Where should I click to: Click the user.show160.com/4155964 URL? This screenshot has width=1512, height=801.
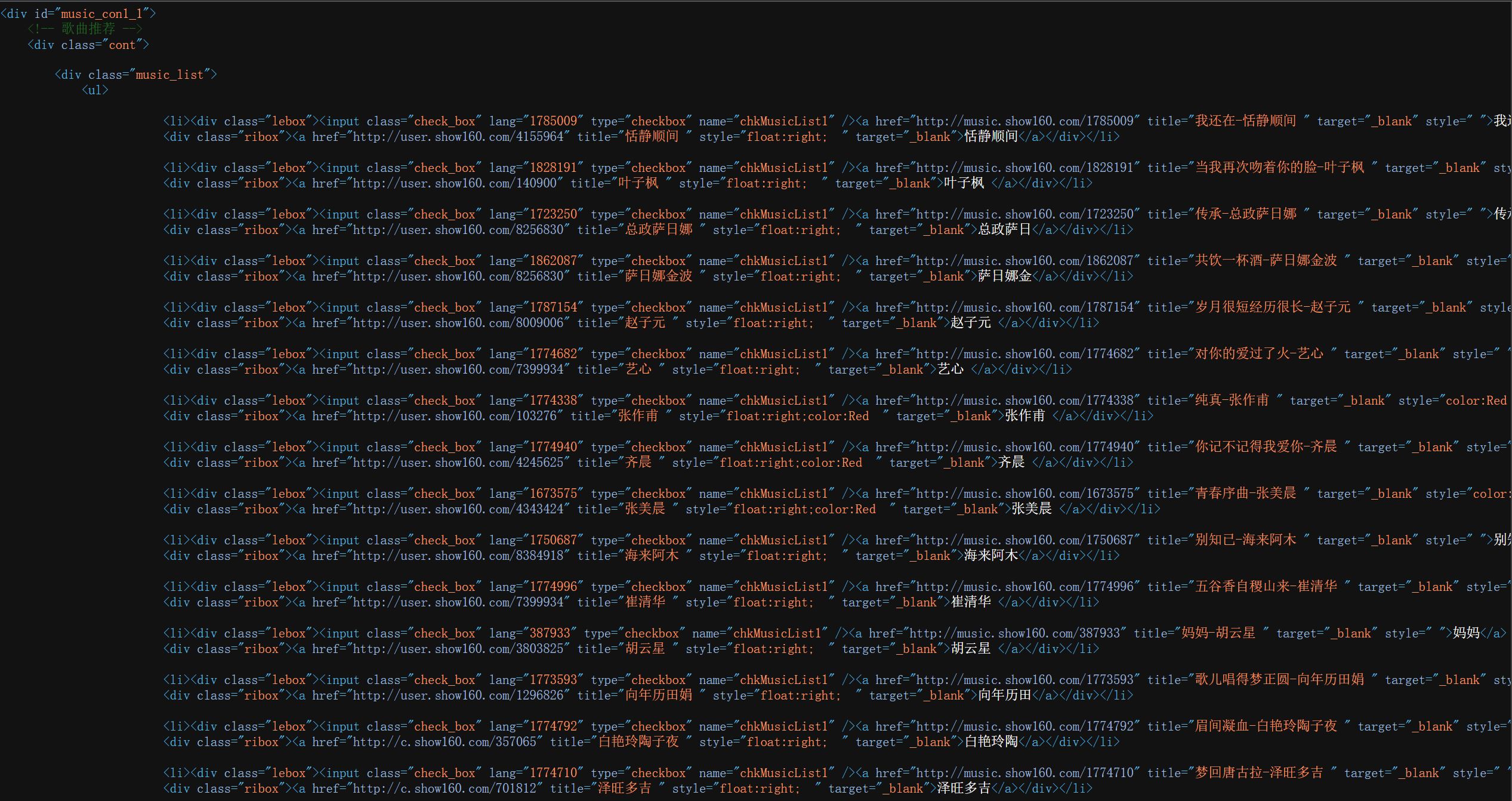click(x=458, y=137)
